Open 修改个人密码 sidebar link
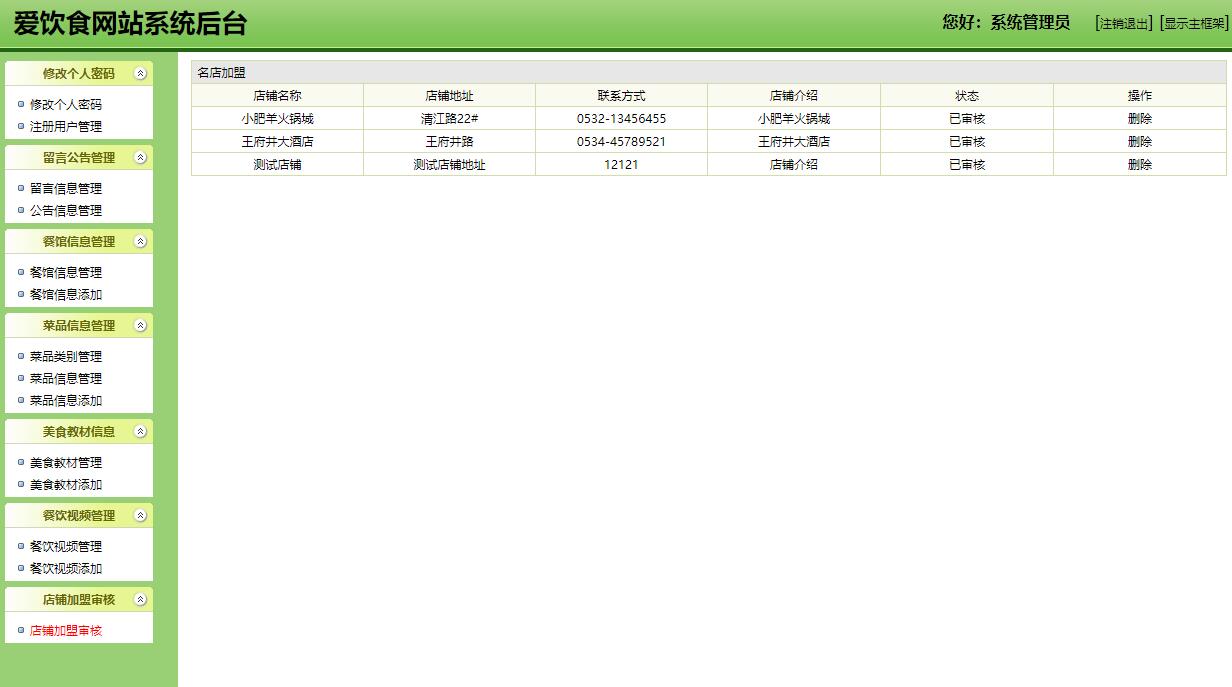 tap(66, 104)
